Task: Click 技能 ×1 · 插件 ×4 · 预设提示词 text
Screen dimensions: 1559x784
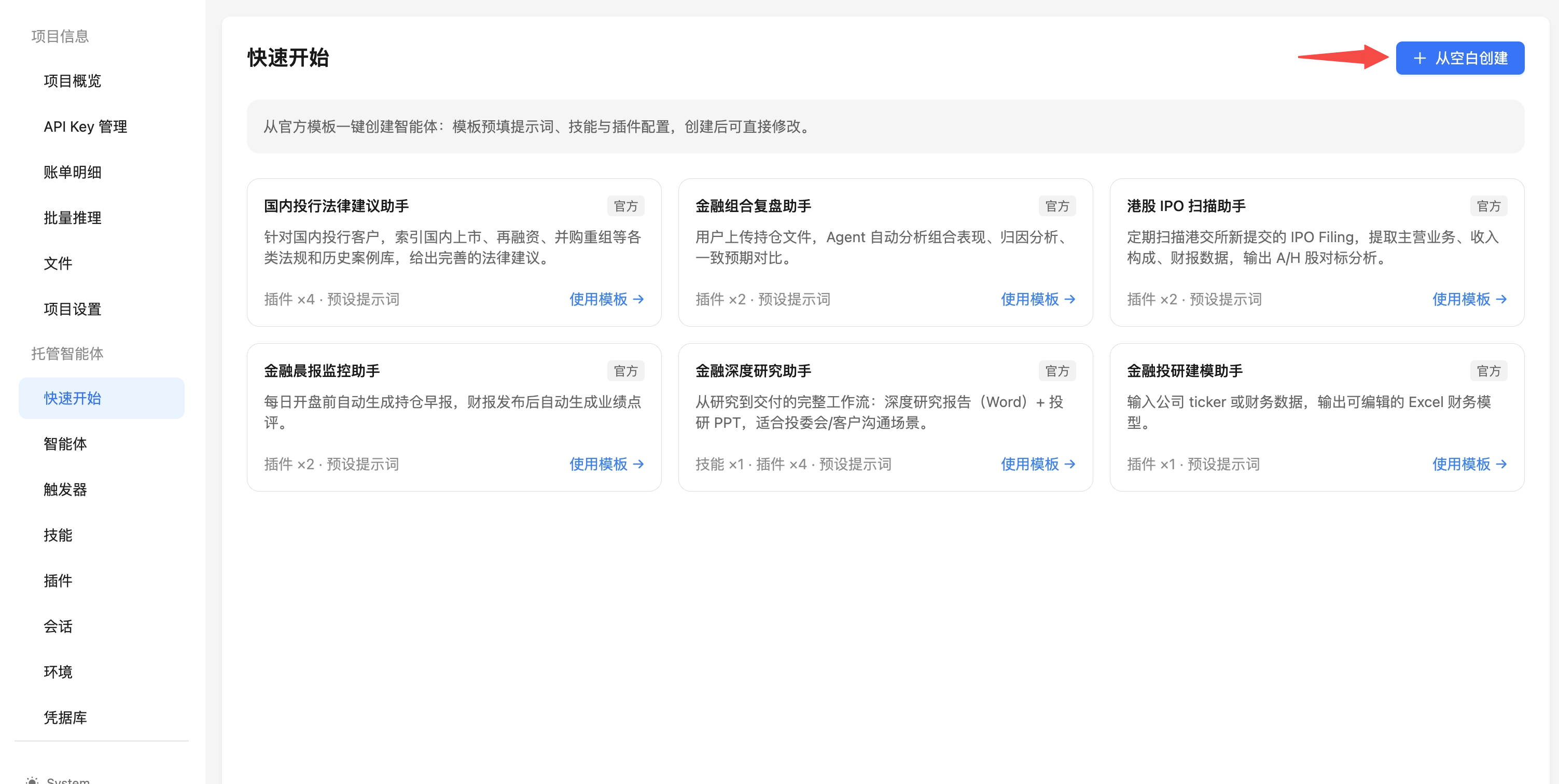Action: click(794, 464)
